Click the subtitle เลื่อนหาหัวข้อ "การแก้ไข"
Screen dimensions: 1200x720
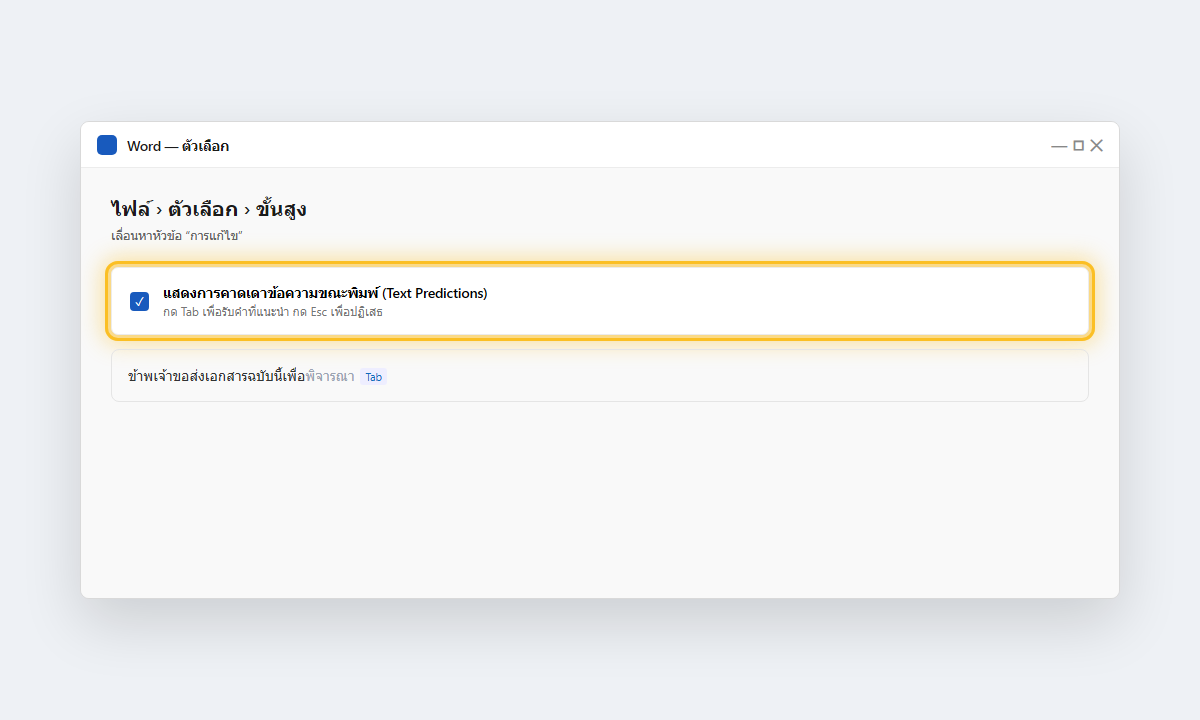(x=178, y=236)
